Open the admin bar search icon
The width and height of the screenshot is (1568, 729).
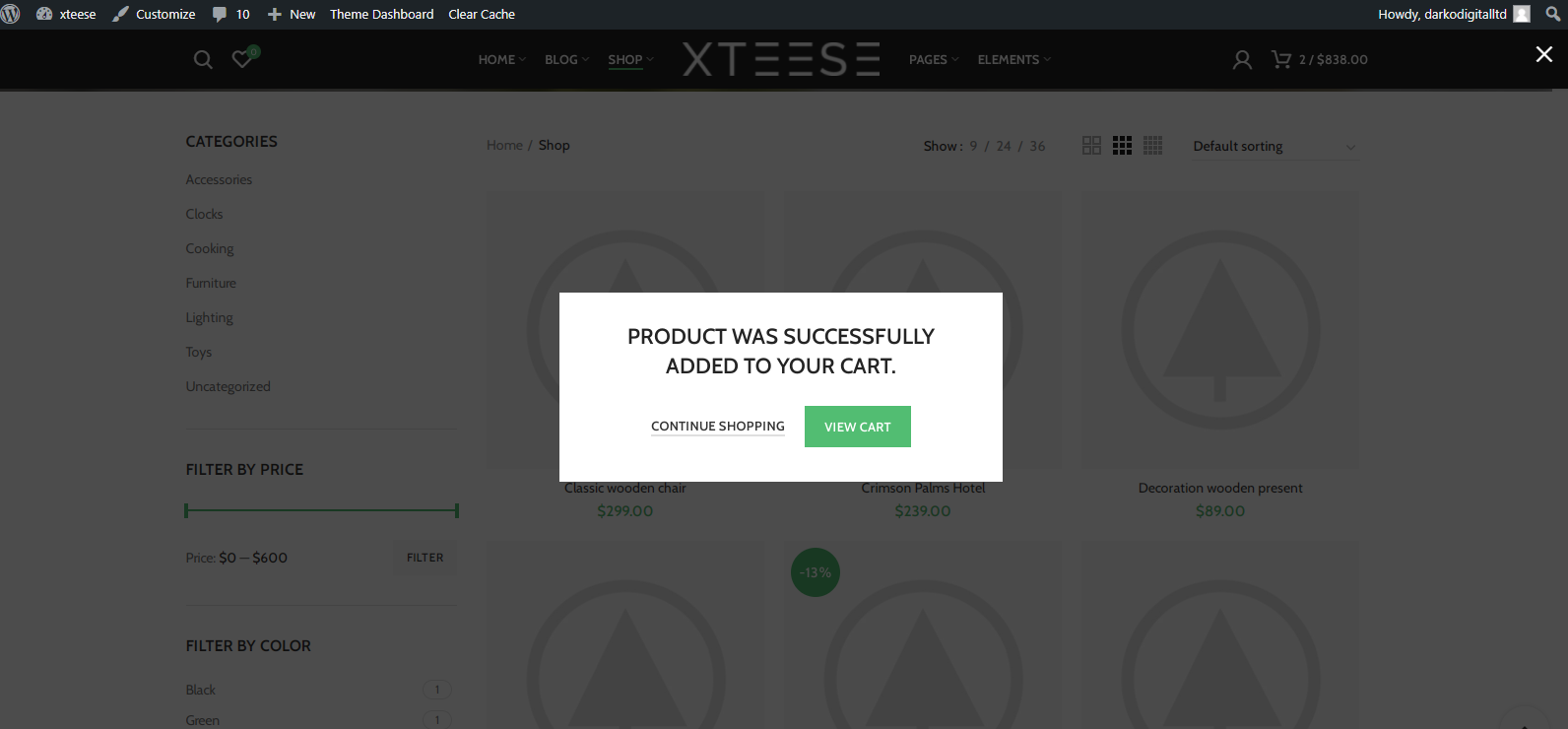[1553, 14]
